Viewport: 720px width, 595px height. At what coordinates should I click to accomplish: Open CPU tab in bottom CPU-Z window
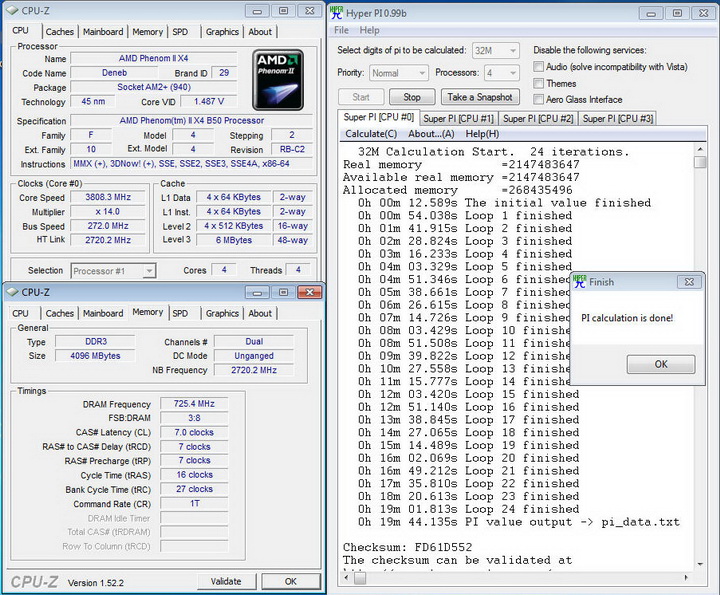(20, 313)
